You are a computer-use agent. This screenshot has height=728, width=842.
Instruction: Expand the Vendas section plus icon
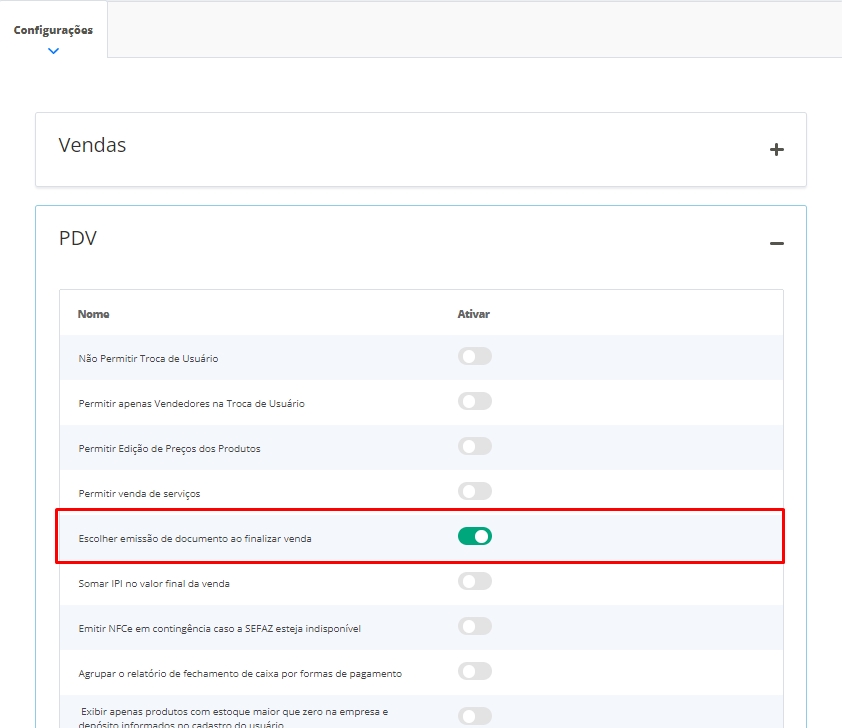776,150
